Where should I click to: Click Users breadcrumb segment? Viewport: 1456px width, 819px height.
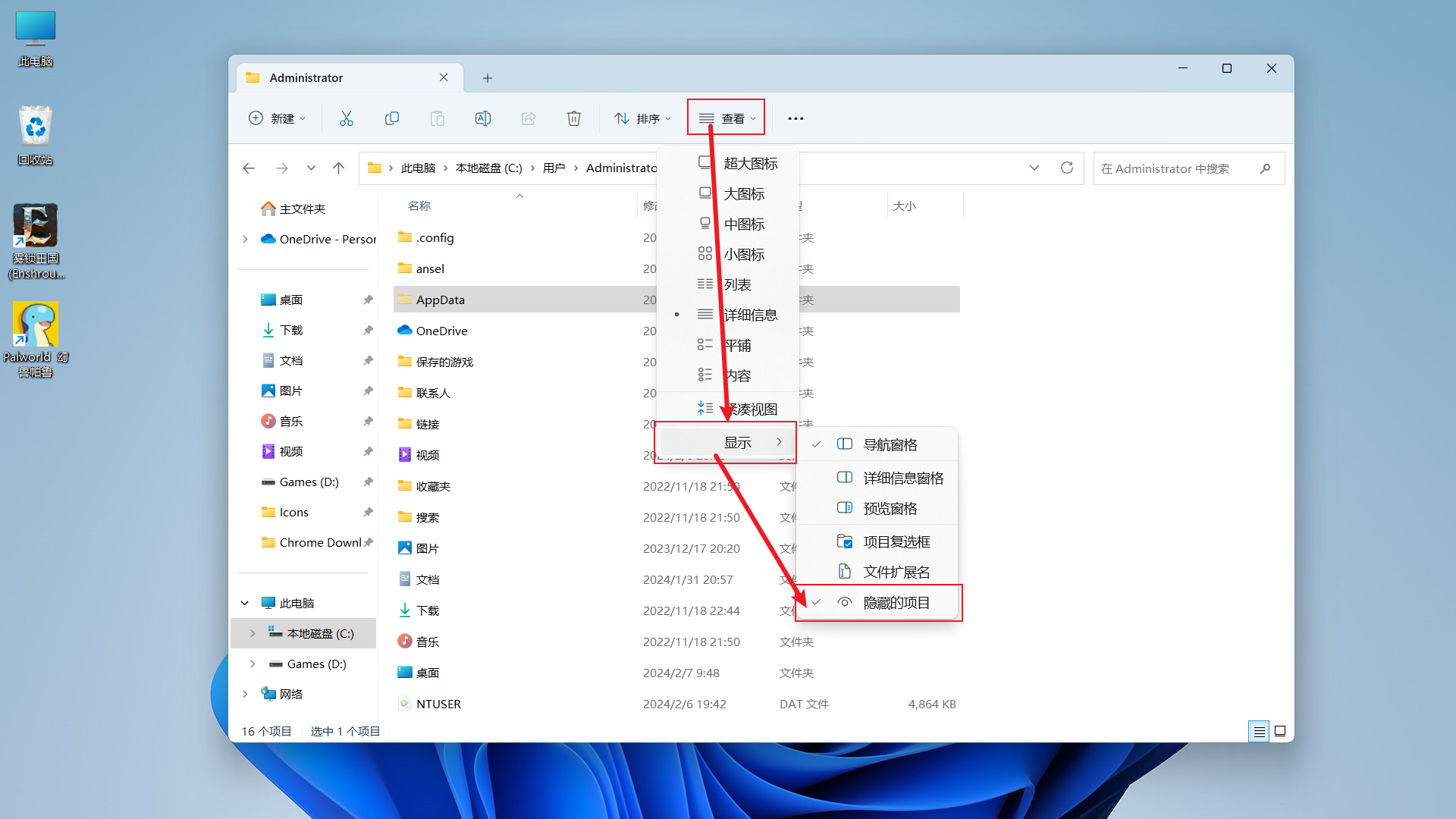click(x=554, y=168)
